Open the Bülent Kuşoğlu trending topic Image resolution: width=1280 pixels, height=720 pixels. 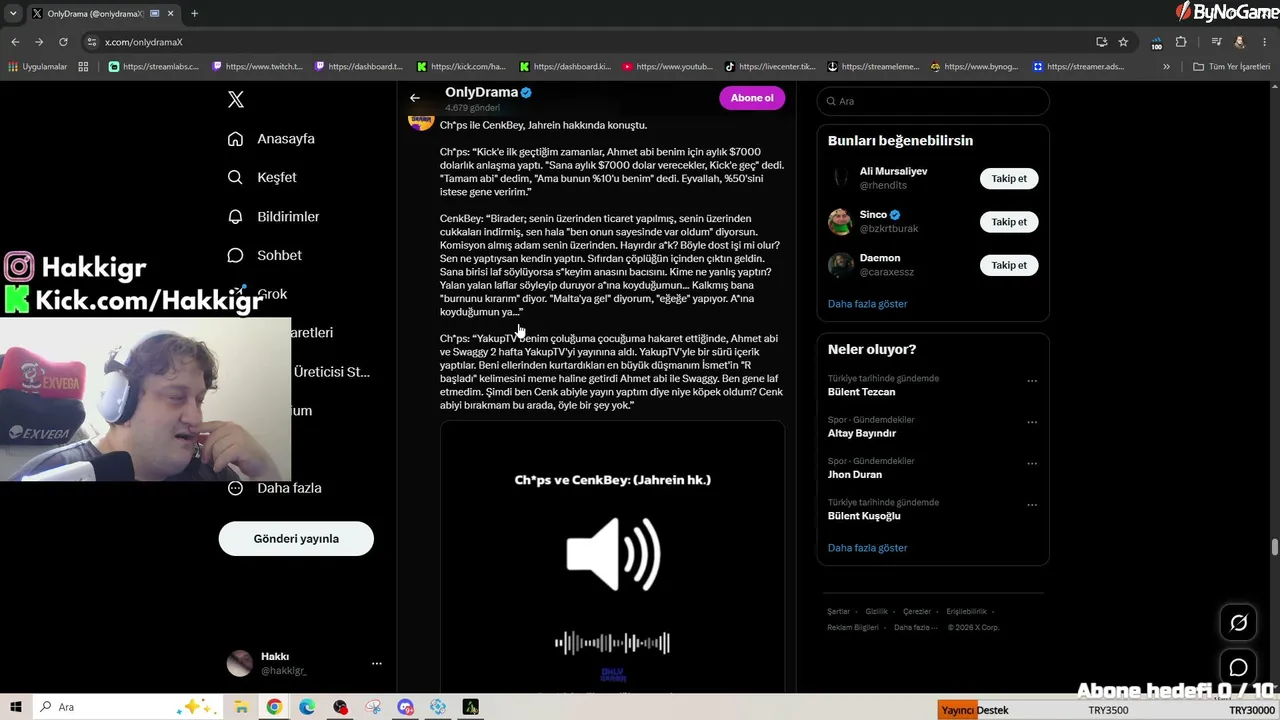[864, 516]
